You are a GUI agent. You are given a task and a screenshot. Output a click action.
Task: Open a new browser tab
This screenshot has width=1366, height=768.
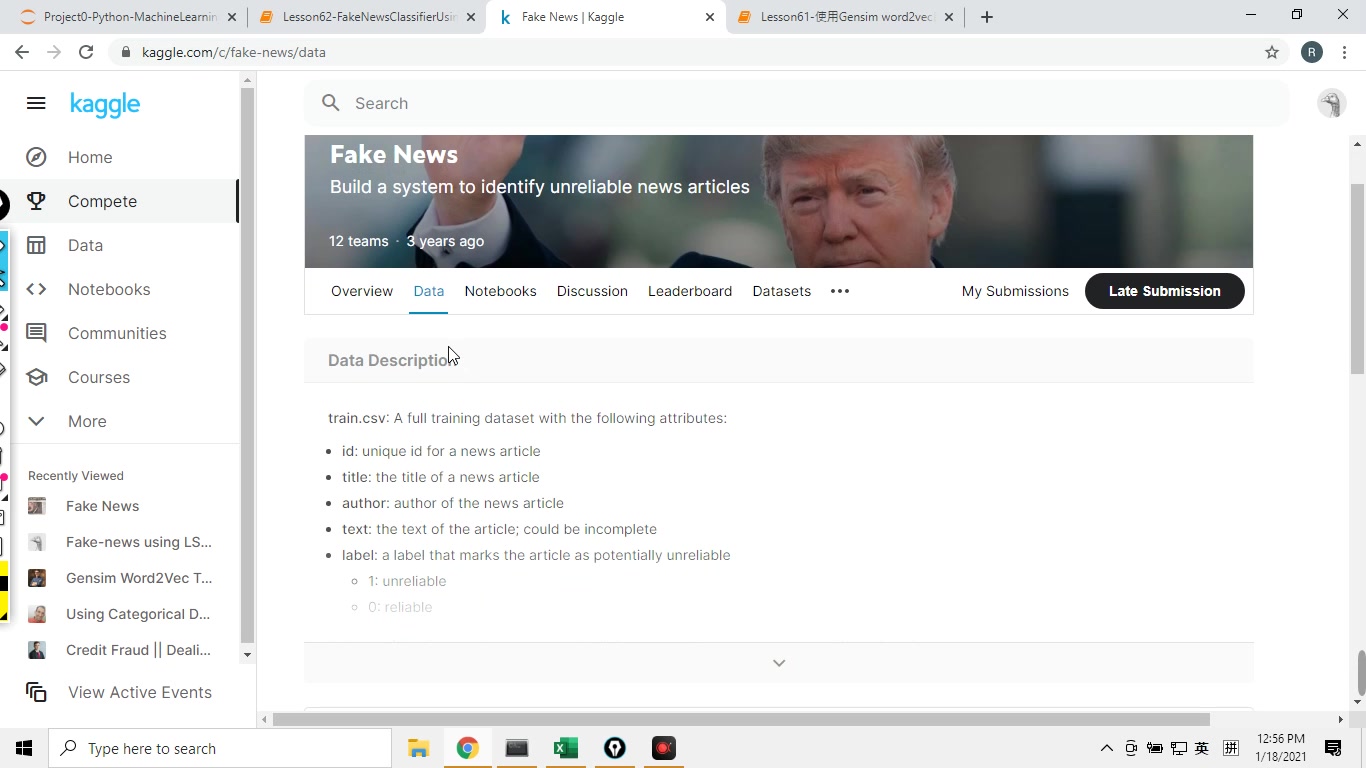pos(987,17)
